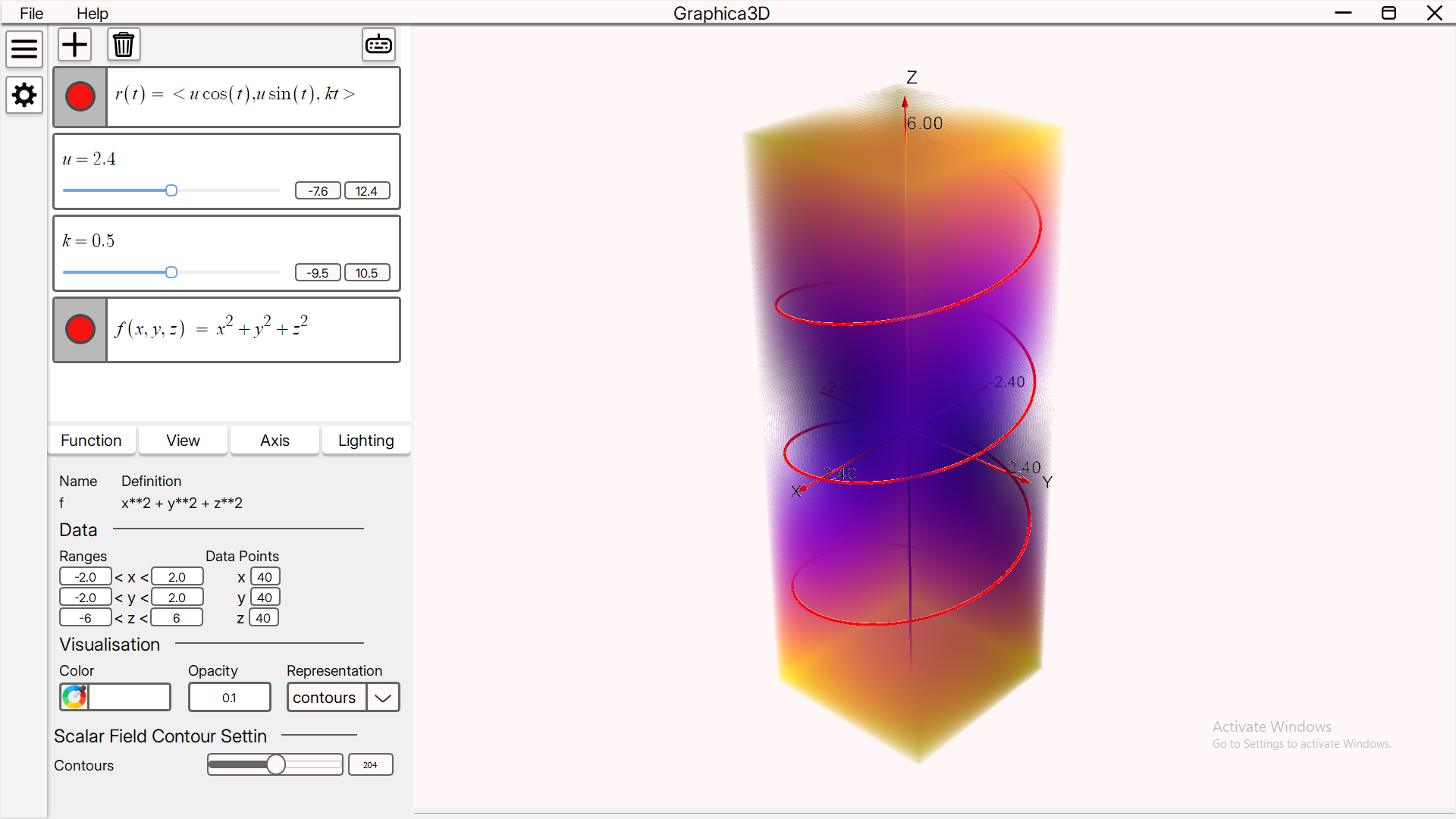Click the definition x**2 + y**2 + z**2

[x=182, y=503]
